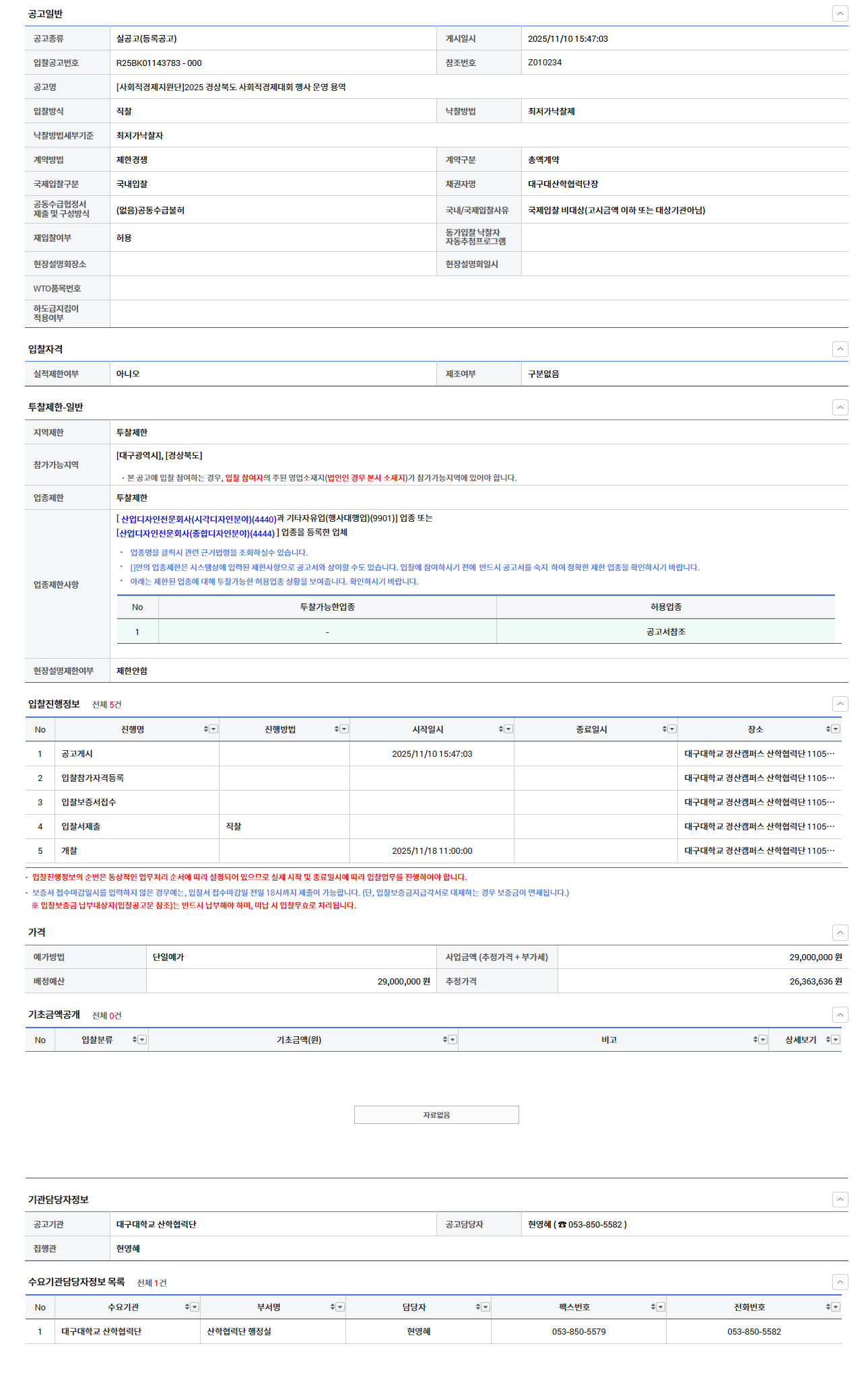Sort the 팩스번호 column with arrows icon
The image size is (868, 1375).
tap(653, 1307)
